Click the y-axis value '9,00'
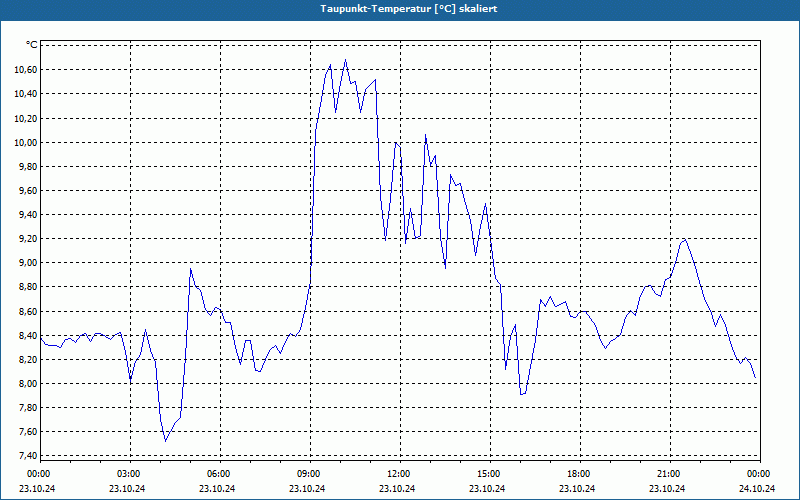800x500 pixels. (28, 262)
